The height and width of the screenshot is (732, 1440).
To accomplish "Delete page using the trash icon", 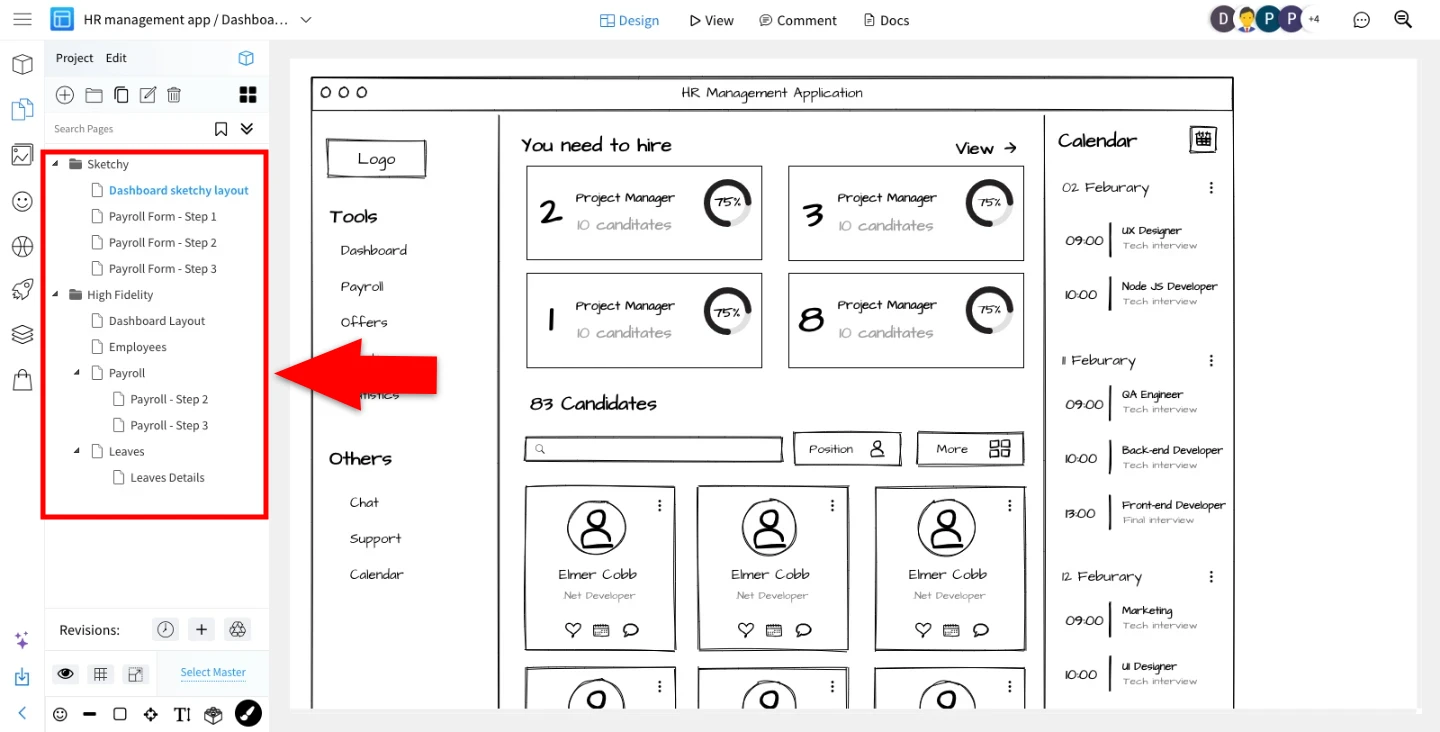I will (x=174, y=95).
